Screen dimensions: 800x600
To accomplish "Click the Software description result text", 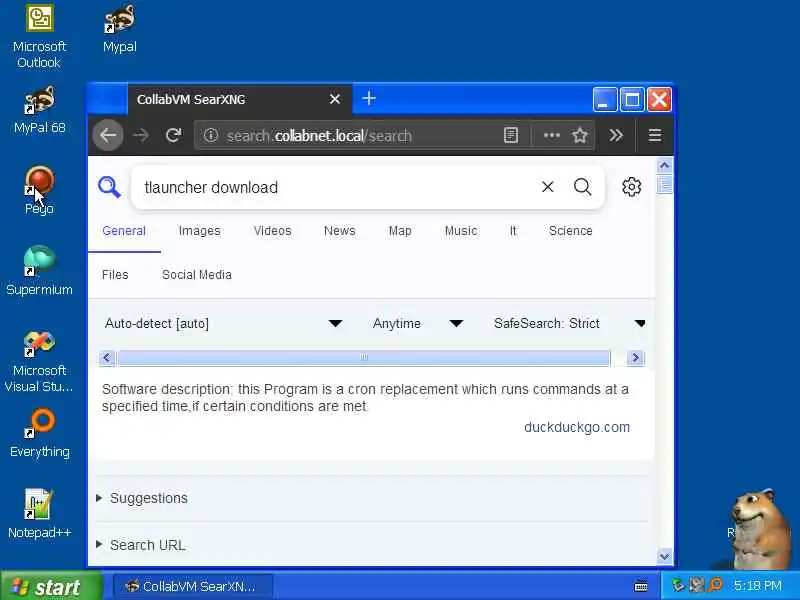I will 365,397.
